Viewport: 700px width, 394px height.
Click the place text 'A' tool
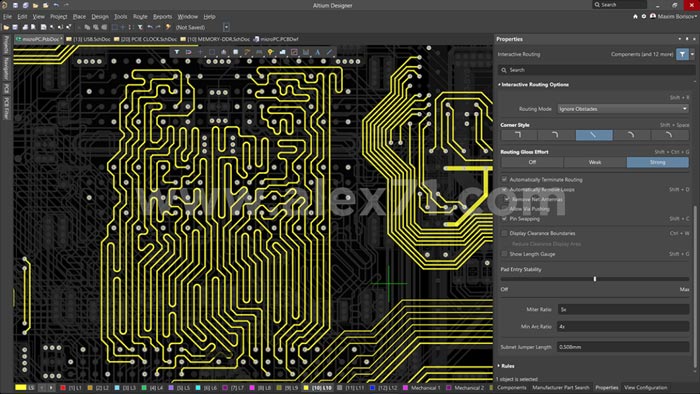pos(317,52)
